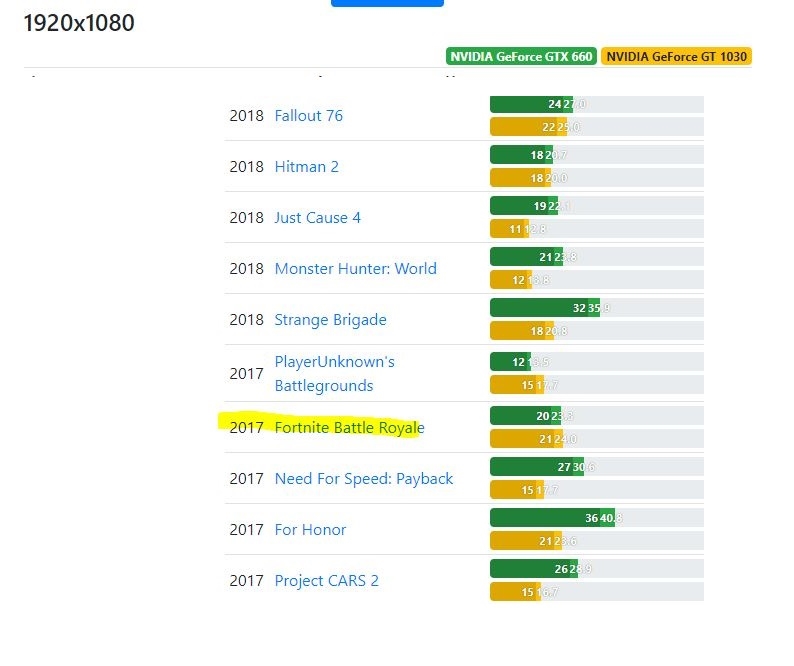
Task: Select the green bar for Strange Brigade
Action: 543,308
